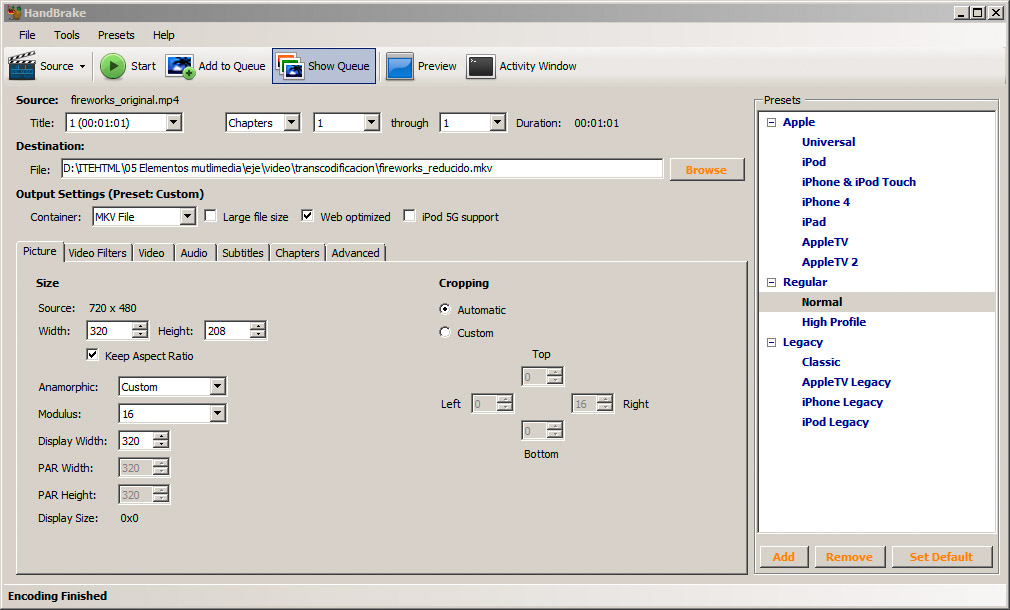Open the Tools menu
Image resolution: width=1010 pixels, height=610 pixels.
click(67, 35)
